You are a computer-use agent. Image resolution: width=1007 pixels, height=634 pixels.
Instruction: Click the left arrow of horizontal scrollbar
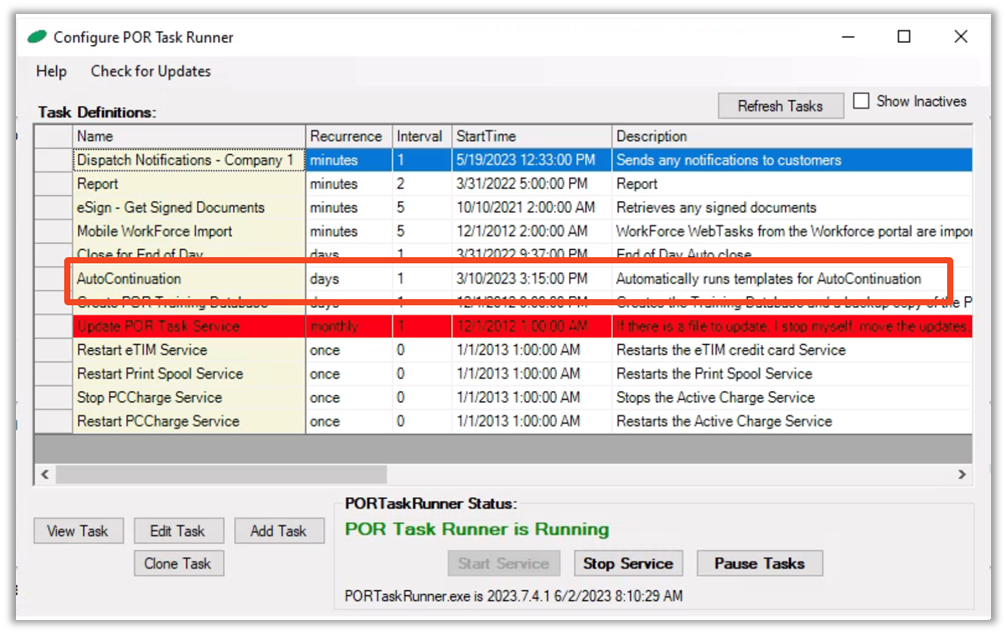(x=45, y=474)
